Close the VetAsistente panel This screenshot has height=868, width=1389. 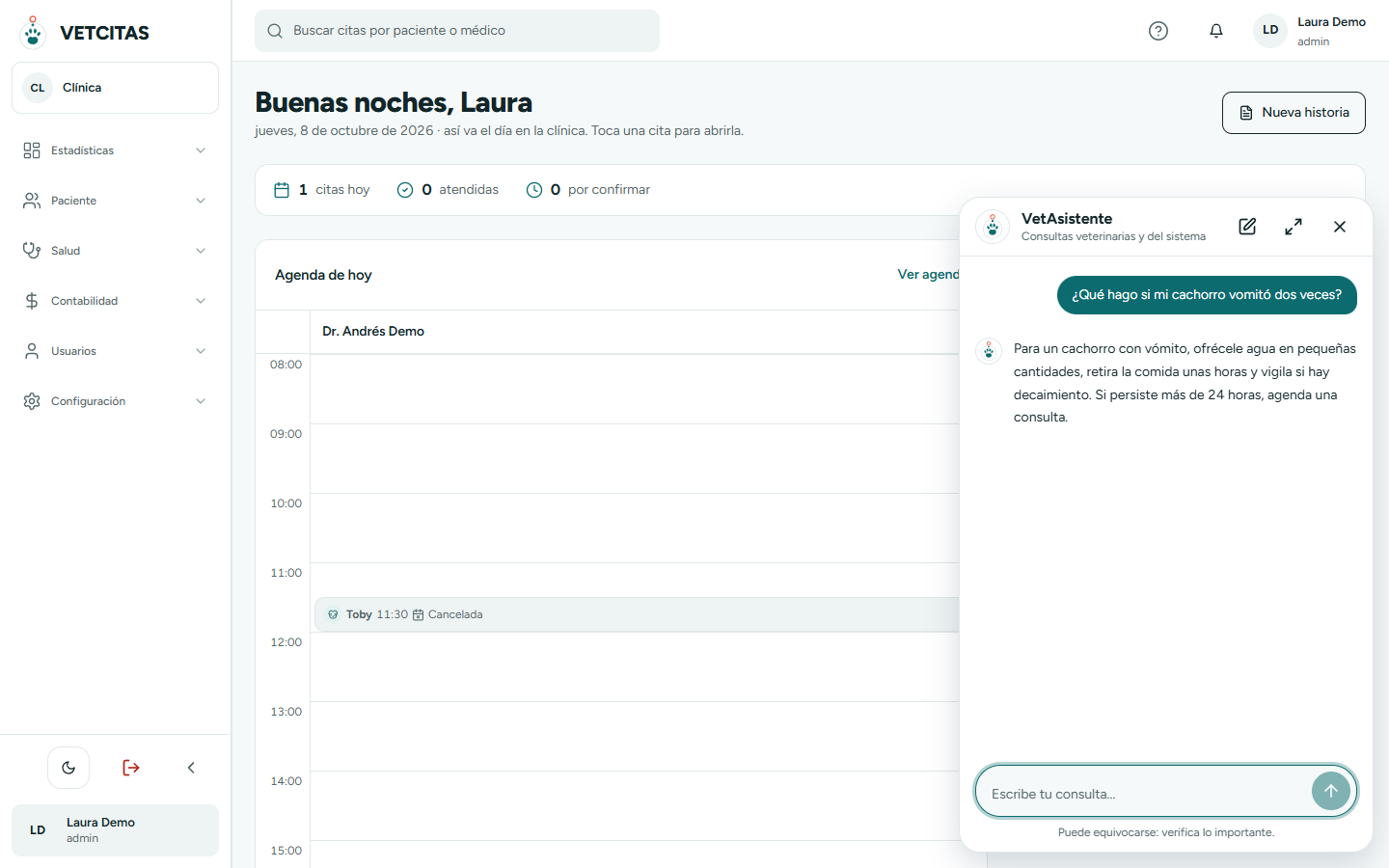(1340, 227)
